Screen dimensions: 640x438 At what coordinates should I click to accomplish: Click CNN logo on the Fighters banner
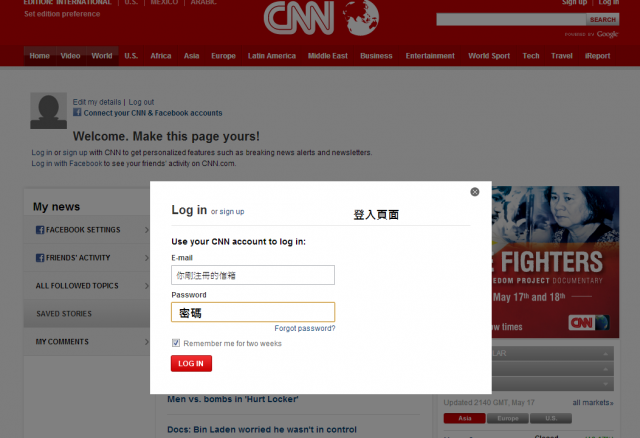tap(589, 323)
